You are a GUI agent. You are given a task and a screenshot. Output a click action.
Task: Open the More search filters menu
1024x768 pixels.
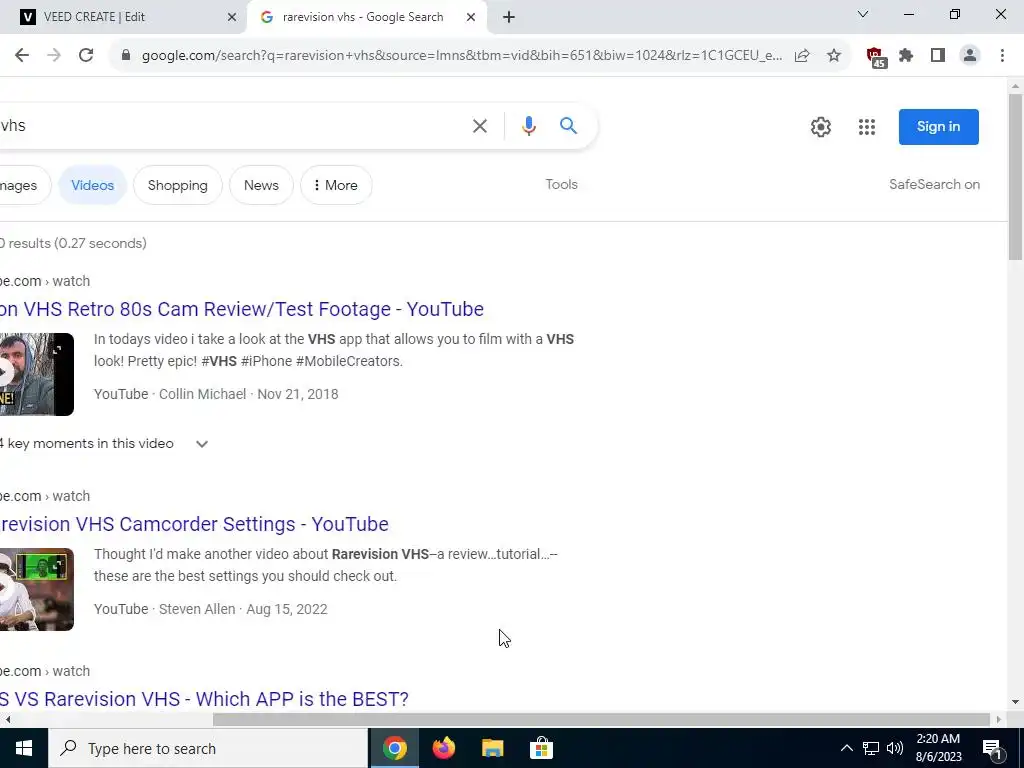pos(336,185)
